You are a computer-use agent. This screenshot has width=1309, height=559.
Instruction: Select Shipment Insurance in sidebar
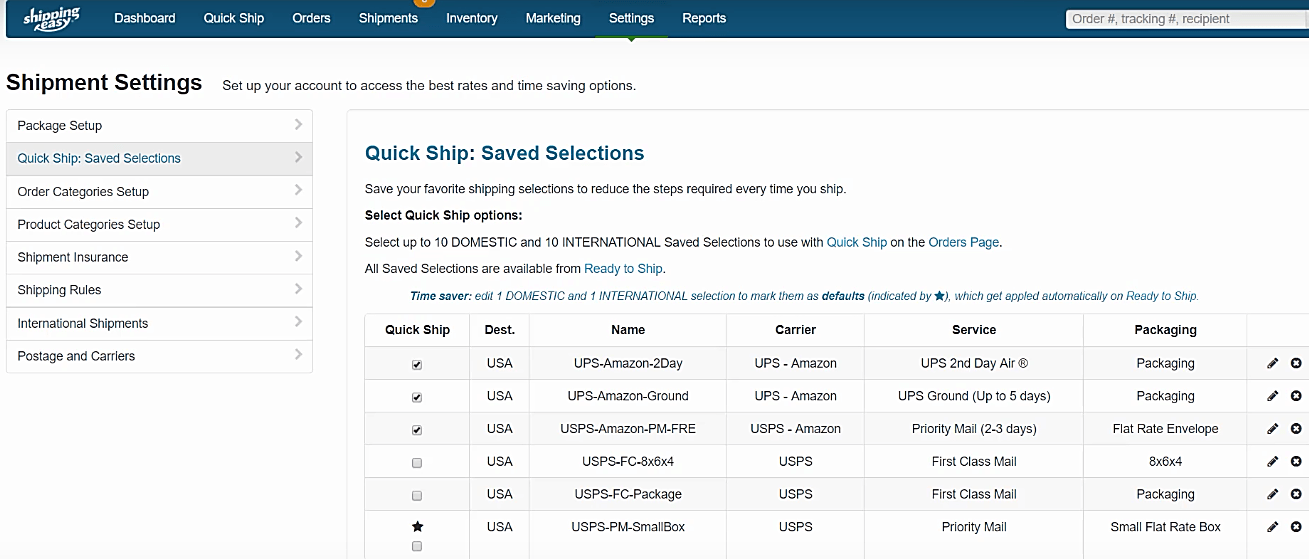[159, 257]
